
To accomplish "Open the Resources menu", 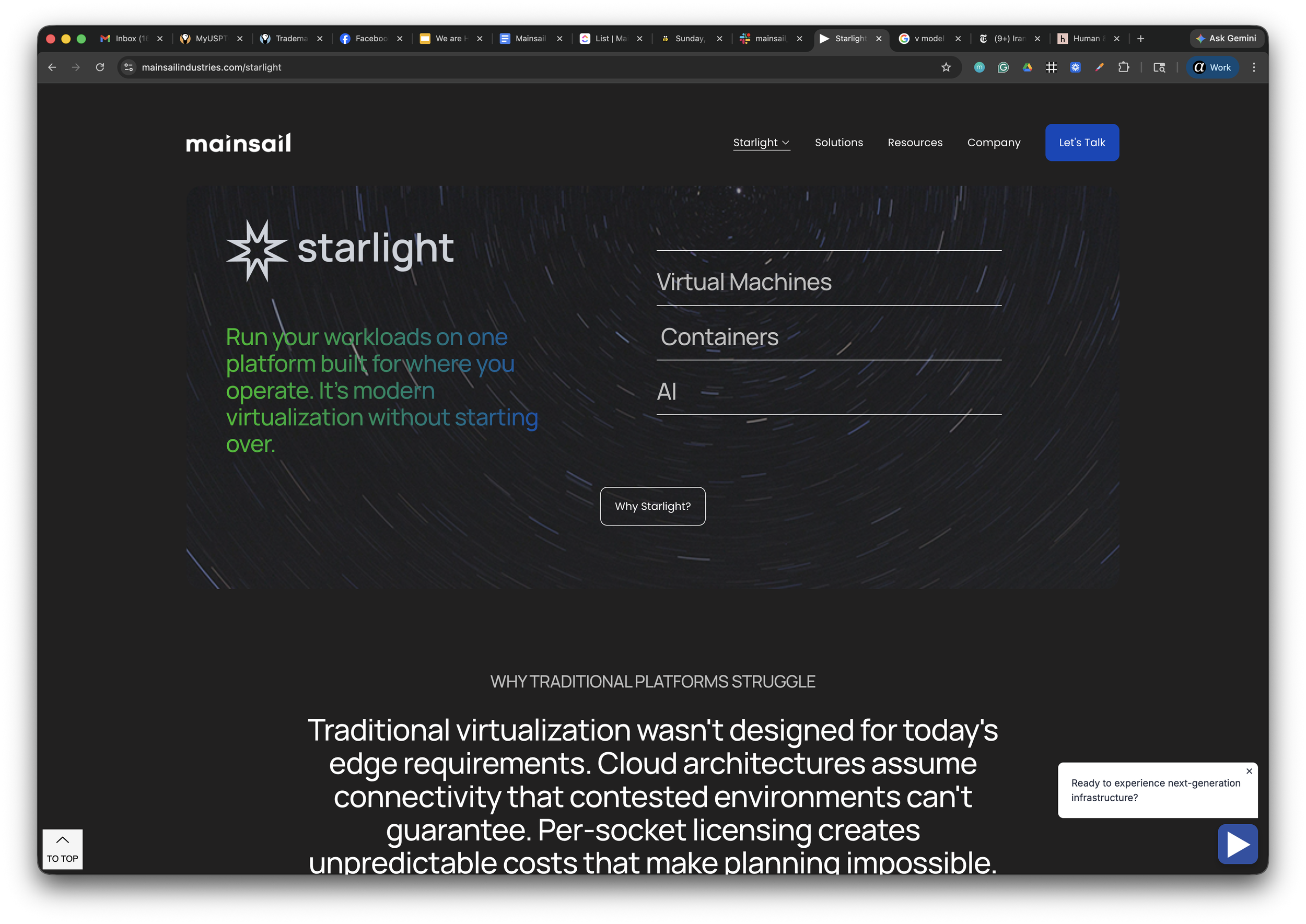I will [915, 142].
